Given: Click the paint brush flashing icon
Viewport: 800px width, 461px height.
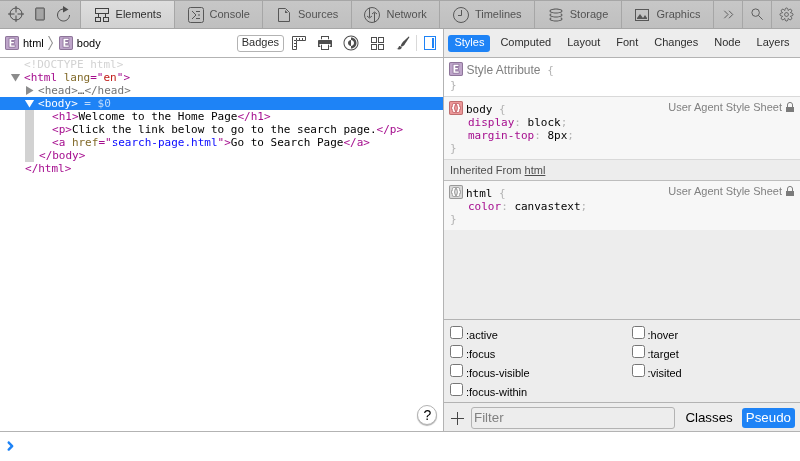Looking at the screenshot, I should point(403,43).
